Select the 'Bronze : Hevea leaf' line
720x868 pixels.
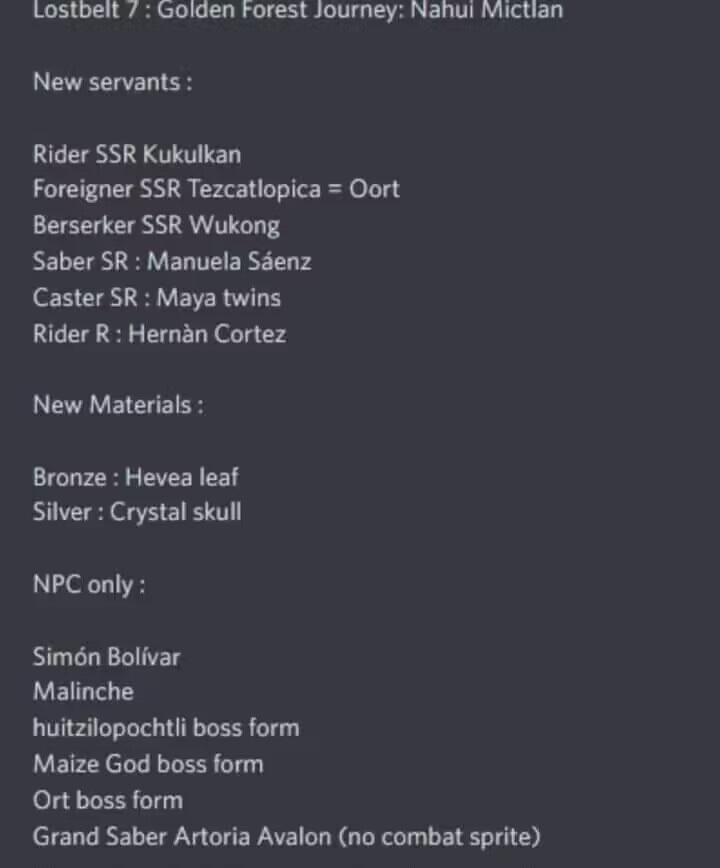click(x=136, y=477)
